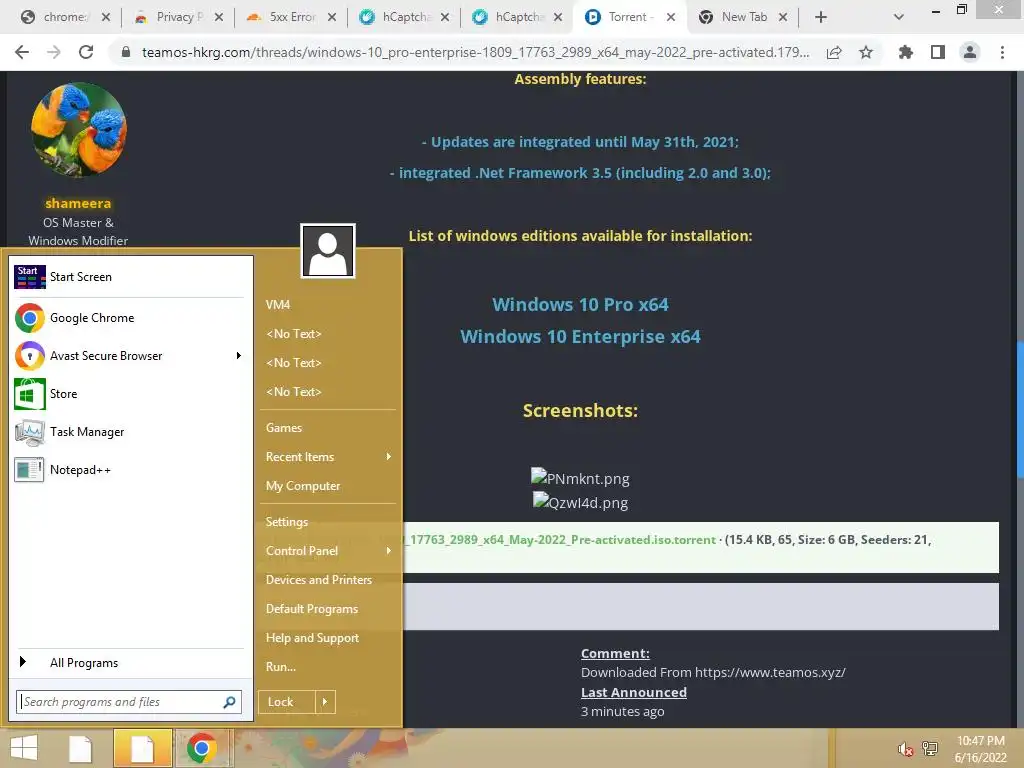Viewport: 1024px width, 768px height.
Task: Bookmark this page with the star icon
Action: [x=866, y=52]
